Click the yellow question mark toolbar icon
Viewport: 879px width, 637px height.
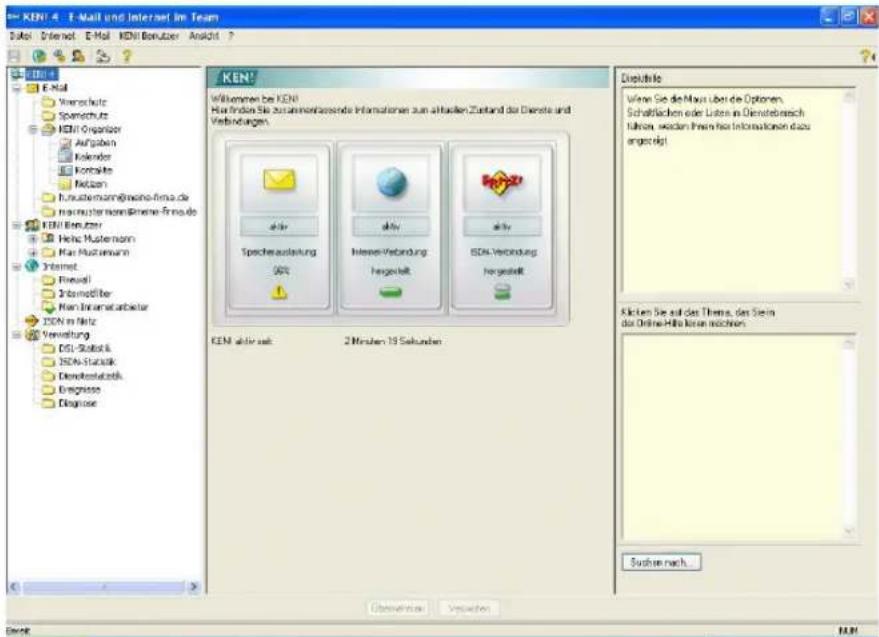127,56
